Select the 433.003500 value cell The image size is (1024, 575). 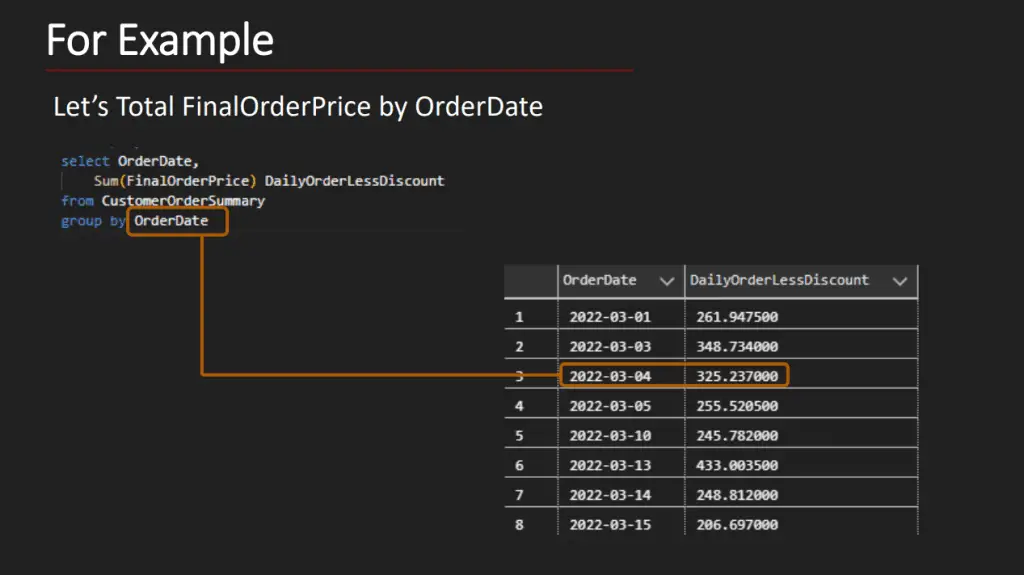click(x=737, y=465)
